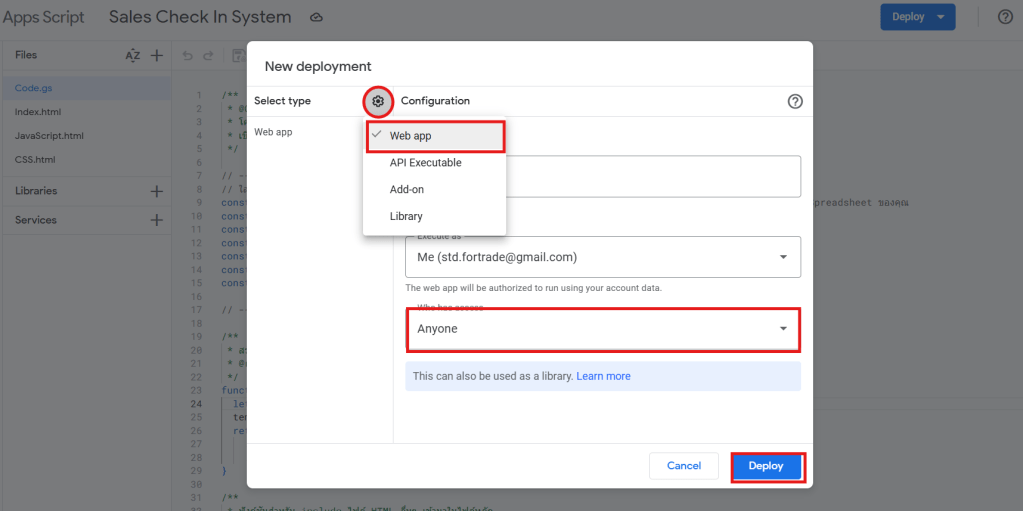The image size is (1023, 511).
Task: Add a library using the plus icon
Action: [x=156, y=191]
